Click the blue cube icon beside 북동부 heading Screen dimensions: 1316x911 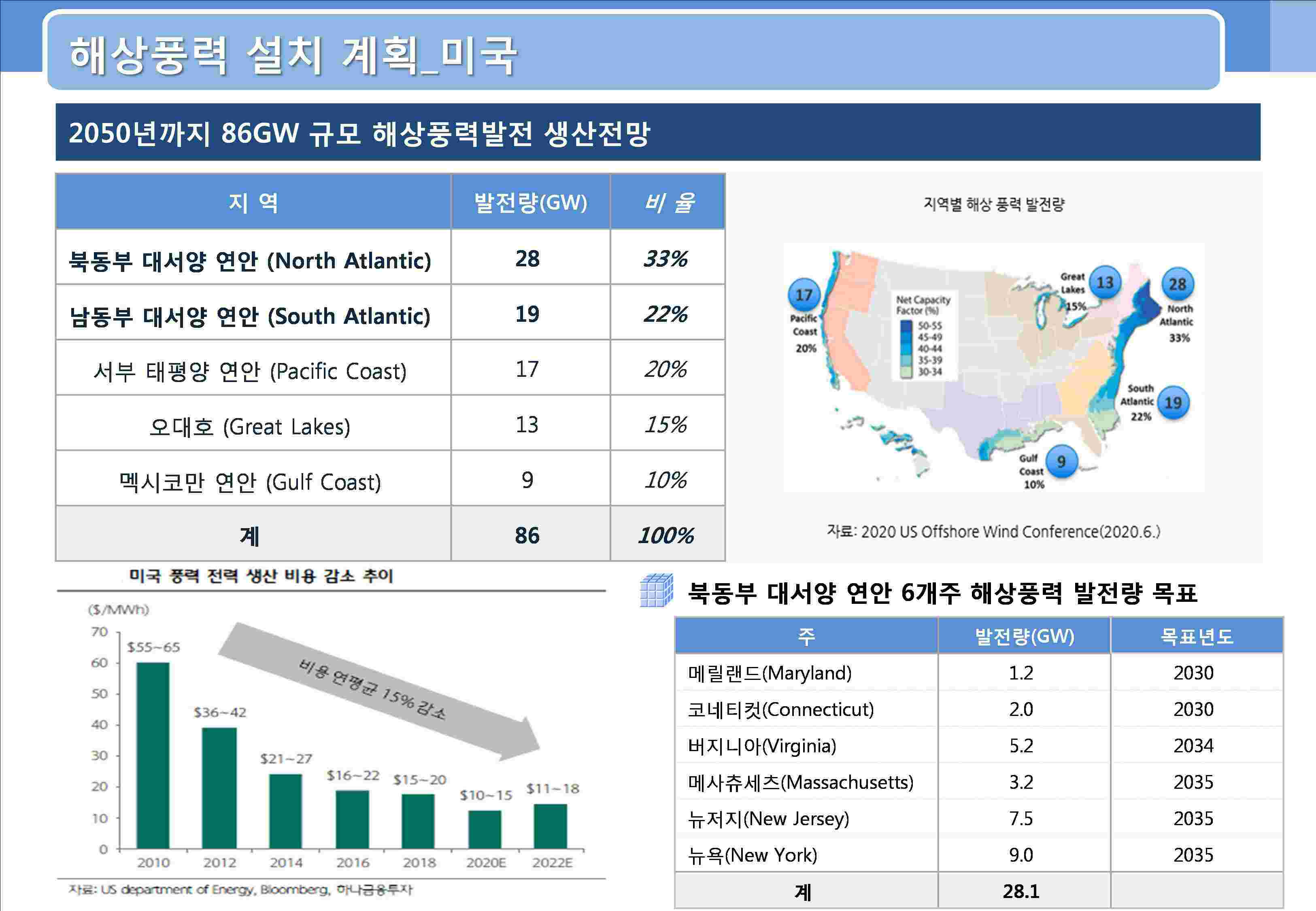(657, 590)
